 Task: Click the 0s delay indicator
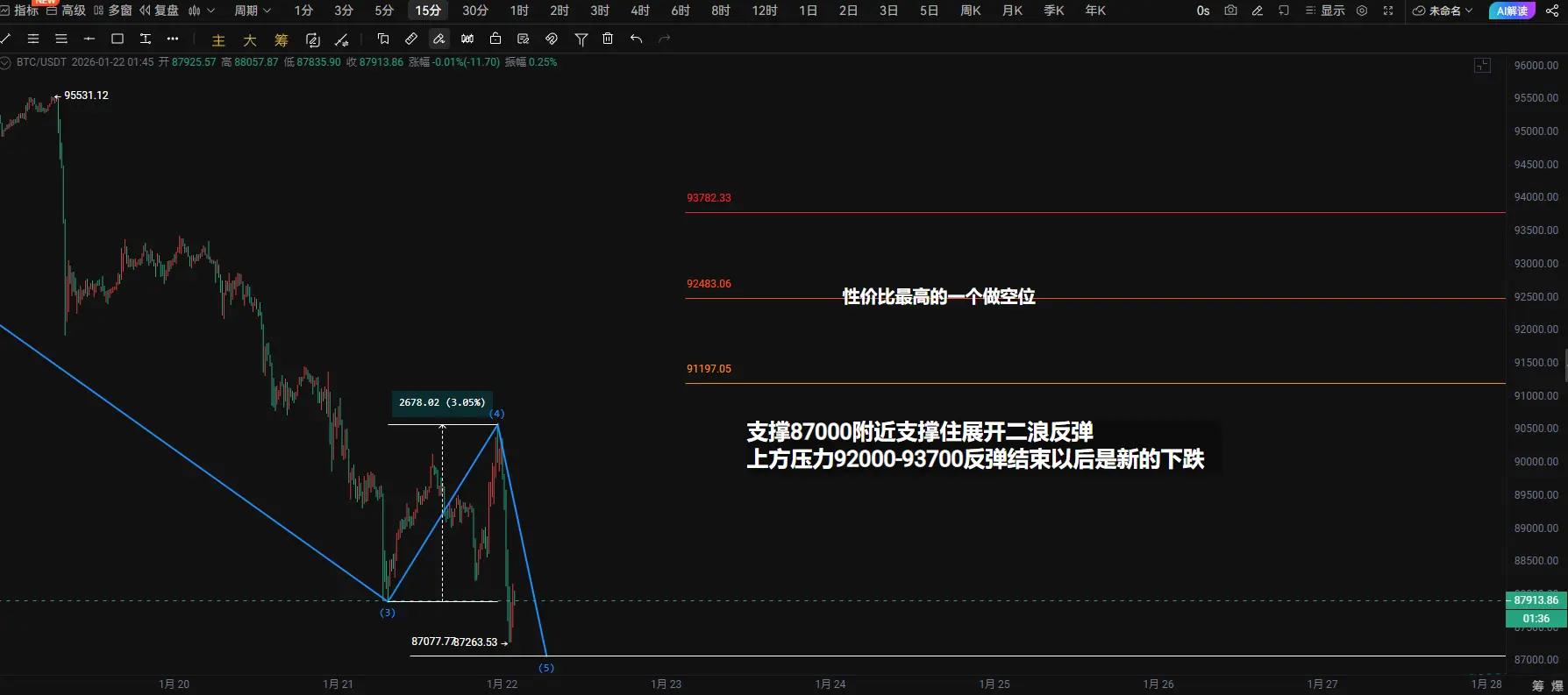tap(1203, 11)
